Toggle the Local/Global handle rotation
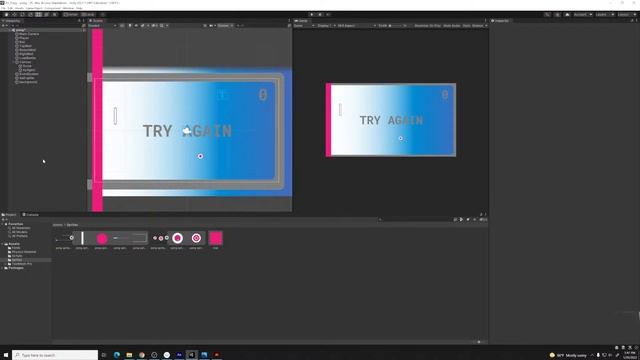The width and height of the screenshot is (640, 360). click(x=89, y=15)
